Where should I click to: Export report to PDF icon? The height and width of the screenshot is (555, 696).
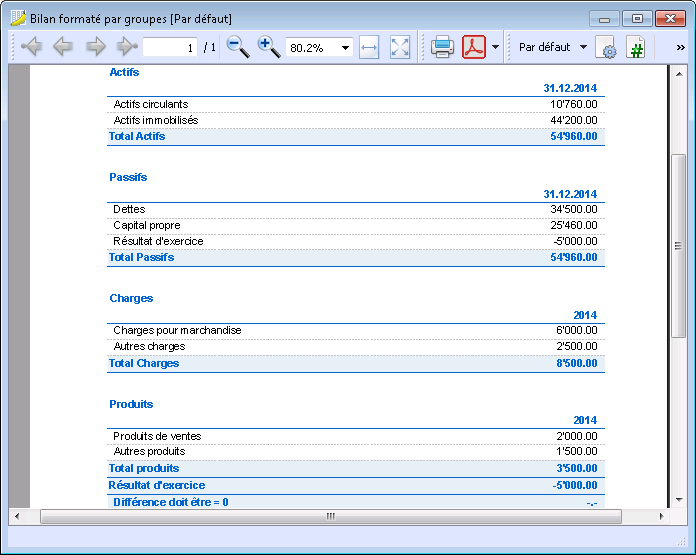474,47
